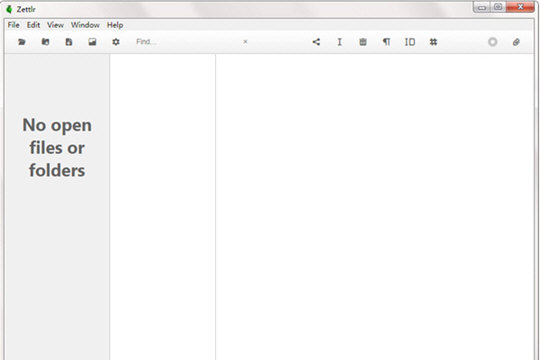Insert an ID with the ID icon
Viewport: 540px width, 360px height.
(x=410, y=42)
